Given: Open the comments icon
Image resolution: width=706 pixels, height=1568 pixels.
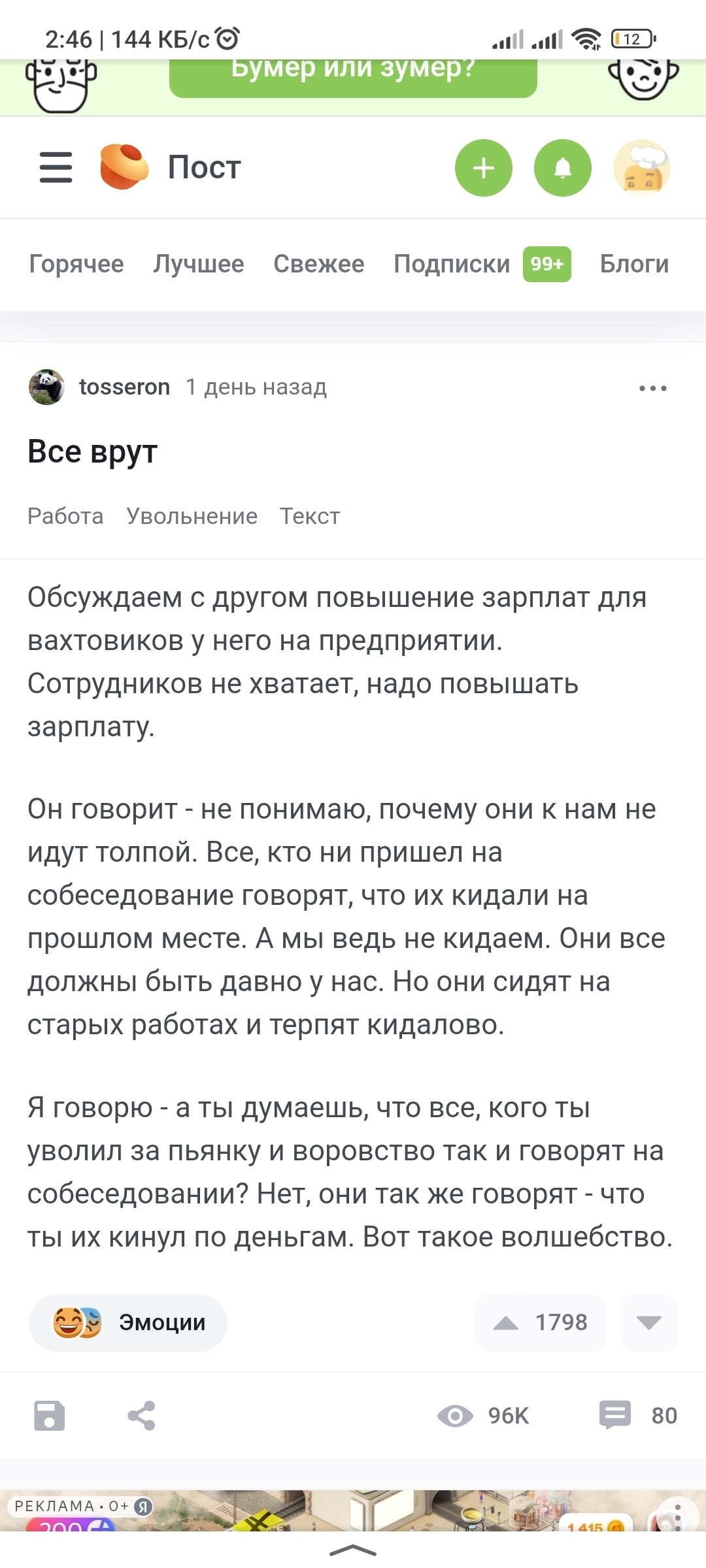Looking at the screenshot, I should (x=614, y=1415).
